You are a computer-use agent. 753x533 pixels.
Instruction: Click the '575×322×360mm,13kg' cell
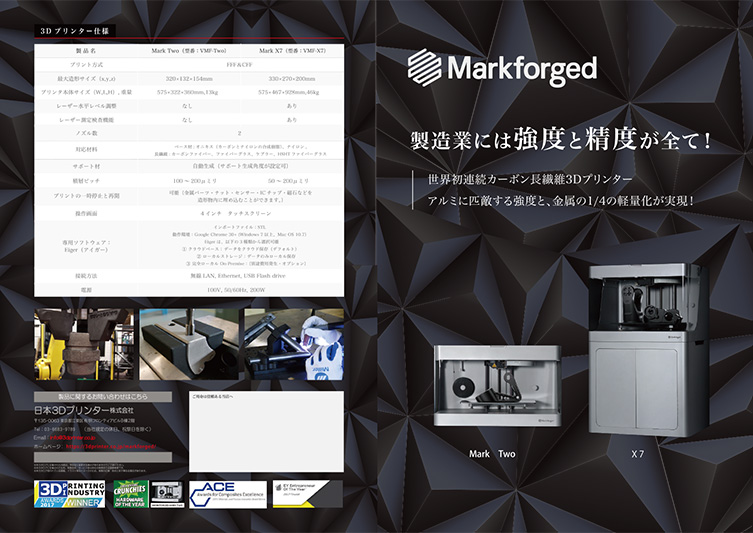tap(187, 92)
